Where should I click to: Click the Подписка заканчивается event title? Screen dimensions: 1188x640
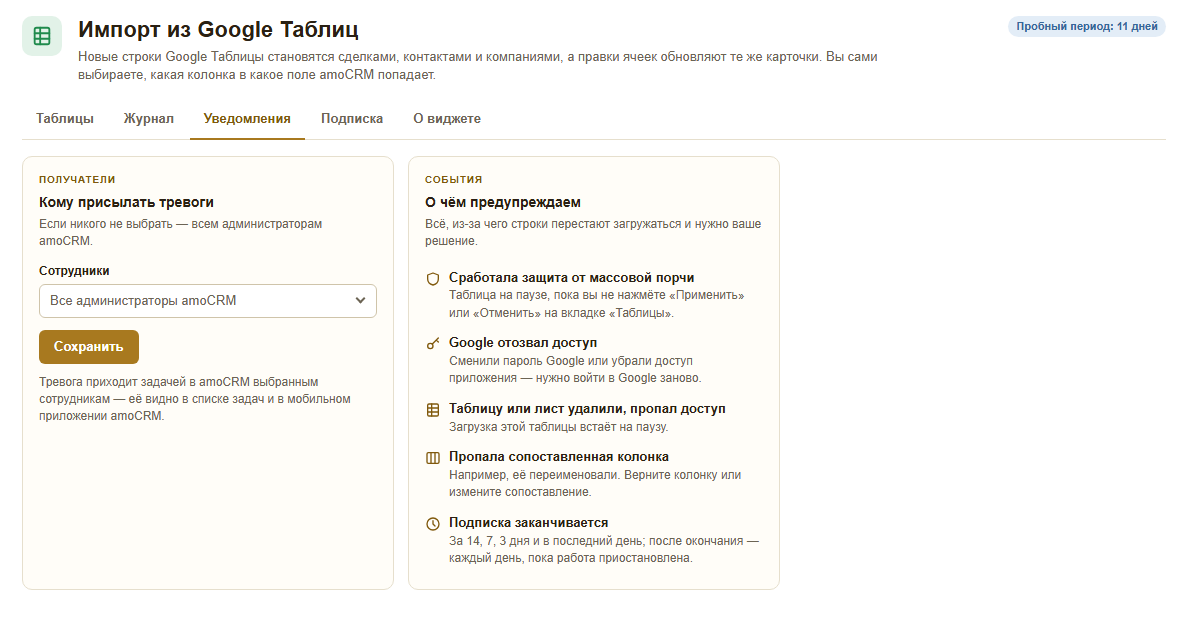pyautogui.click(x=528, y=523)
